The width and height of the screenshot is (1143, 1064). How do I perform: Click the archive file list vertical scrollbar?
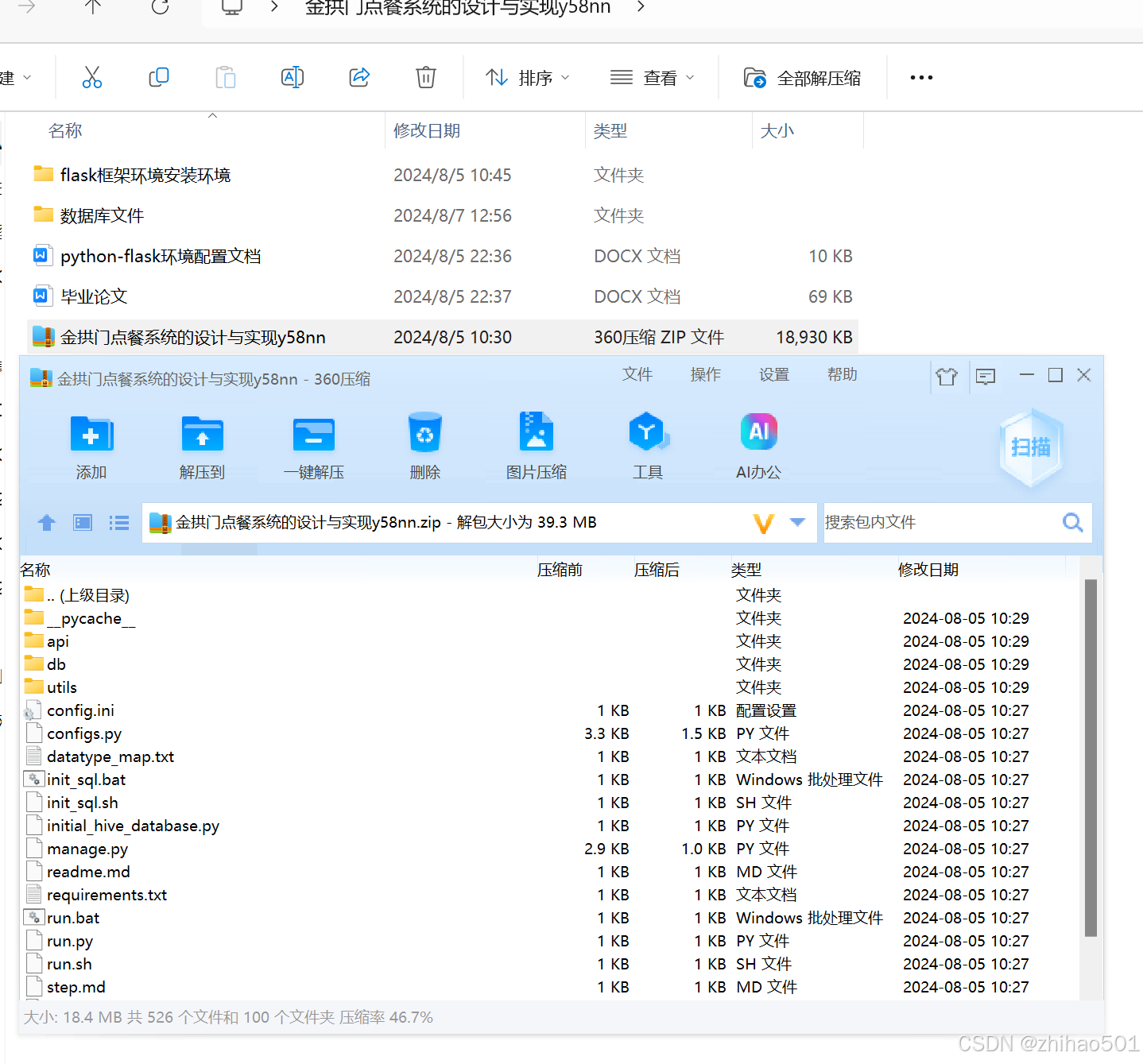click(x=1091, y=755)
